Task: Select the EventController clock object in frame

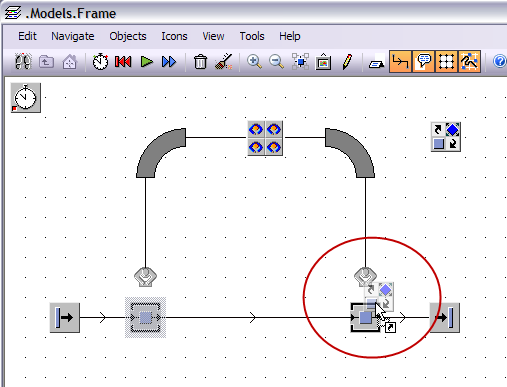Action: tap(26, 98)
